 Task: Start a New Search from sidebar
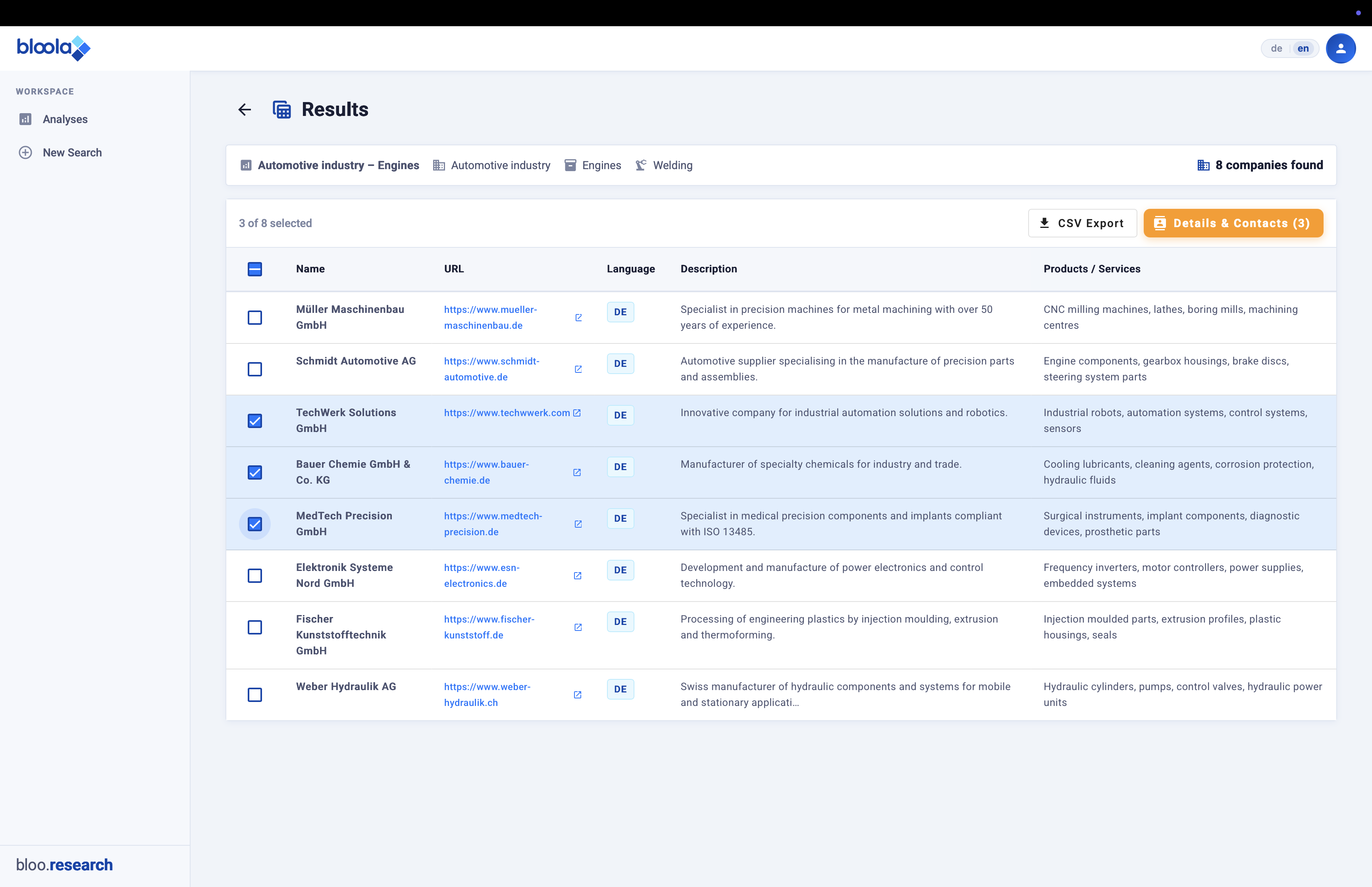pyautogui.click(x=71, y=152)
